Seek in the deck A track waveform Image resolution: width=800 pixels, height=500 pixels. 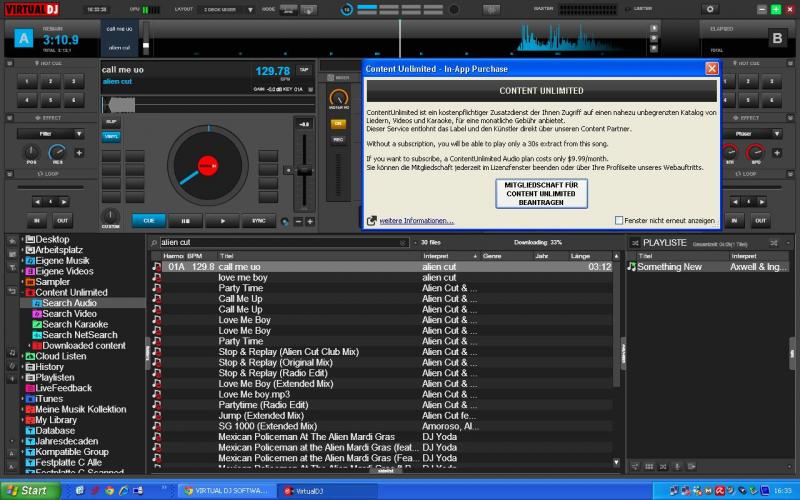[208, 105]
